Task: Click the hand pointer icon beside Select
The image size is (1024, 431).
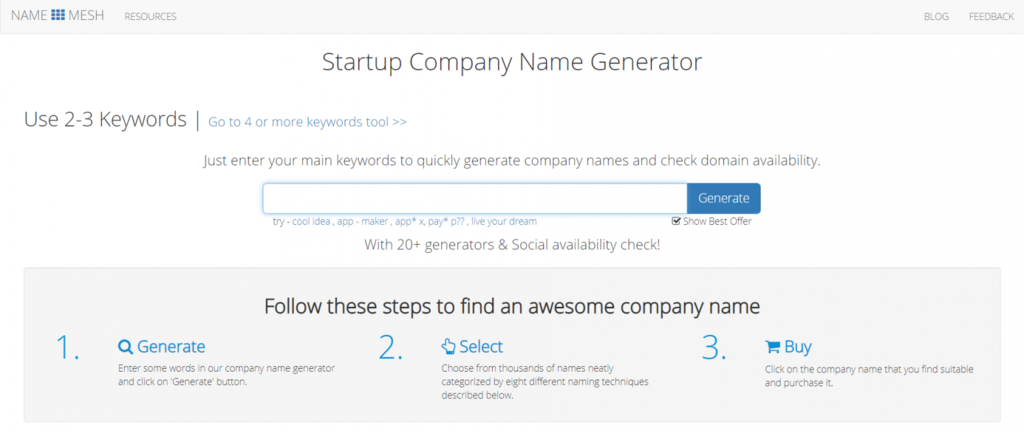Action: tap(448, 347)
